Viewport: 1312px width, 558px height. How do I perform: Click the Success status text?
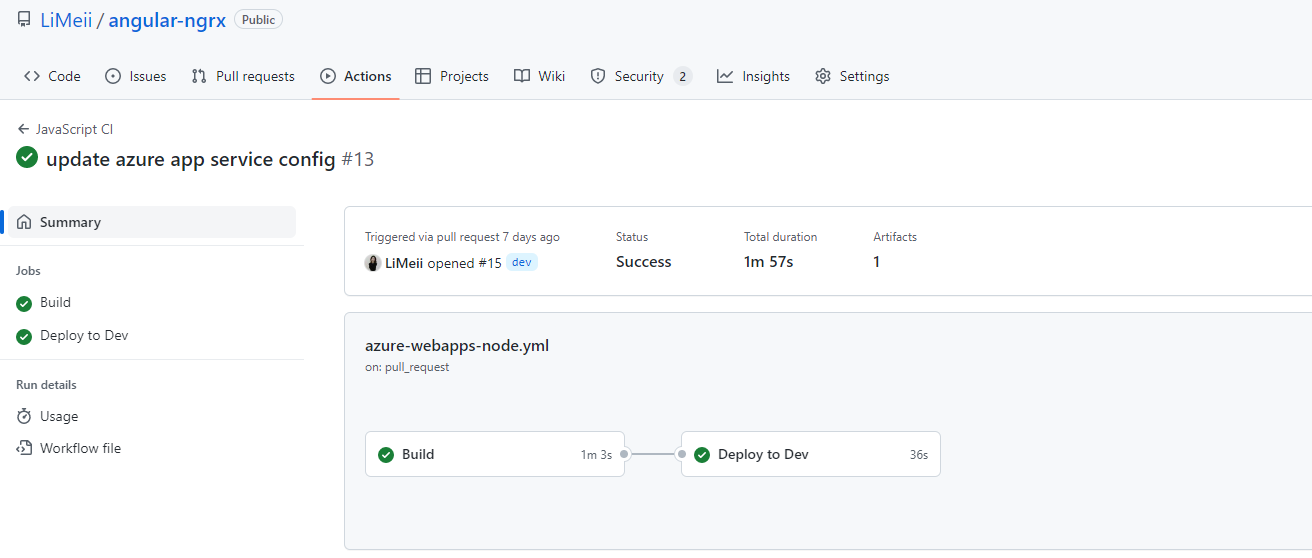[644, 262]
